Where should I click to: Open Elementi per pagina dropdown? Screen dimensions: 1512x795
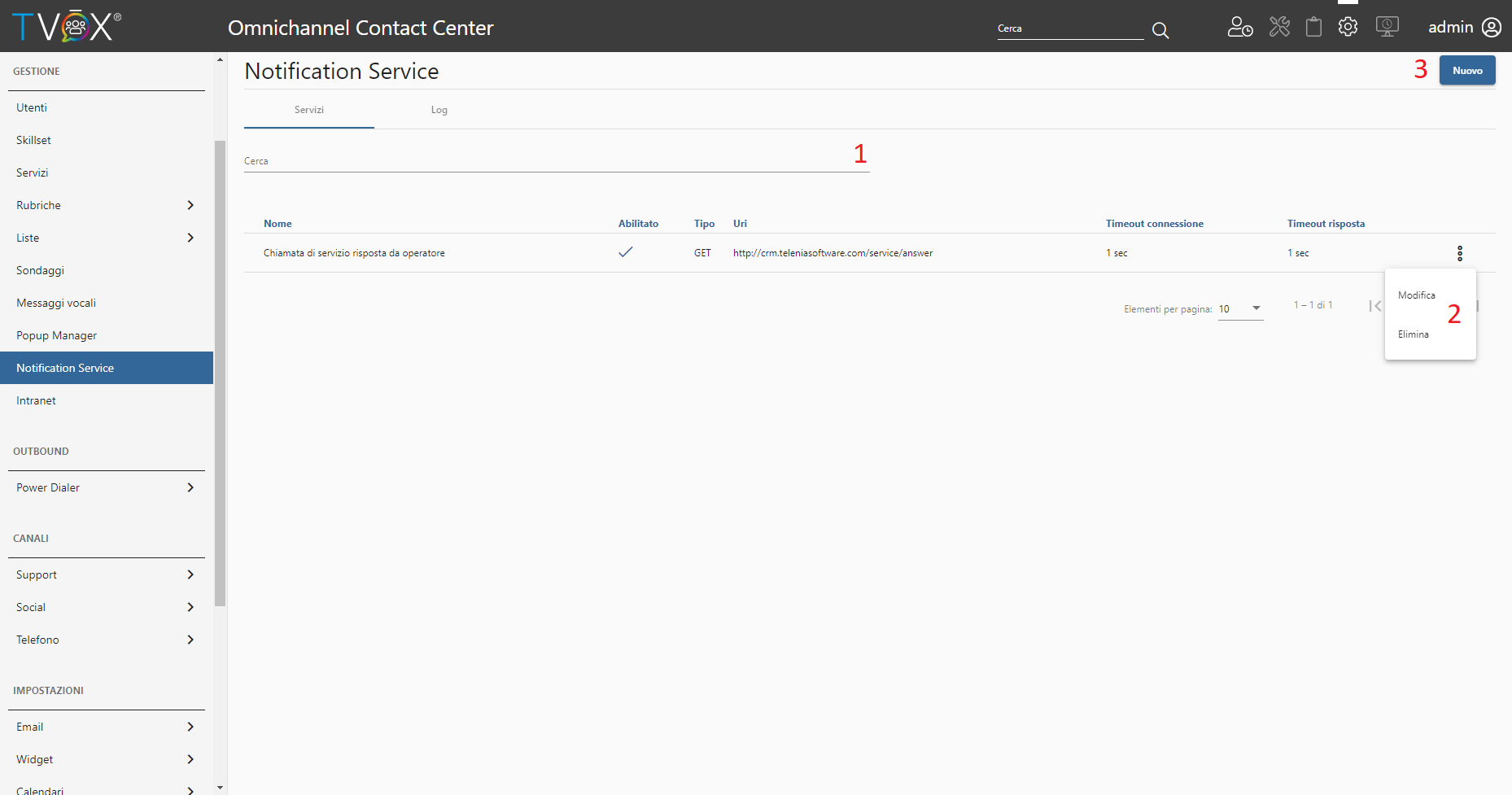1240,309
